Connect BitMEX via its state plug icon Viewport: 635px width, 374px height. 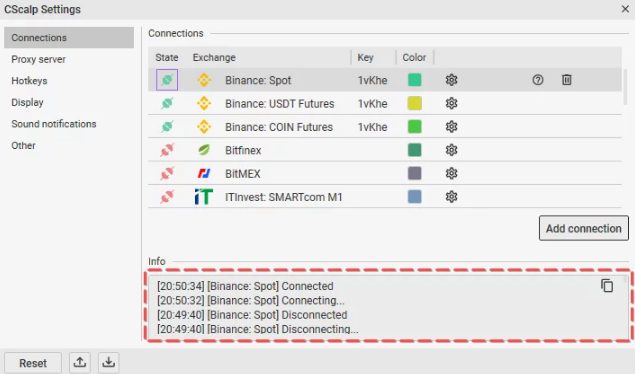pos(167,174)
